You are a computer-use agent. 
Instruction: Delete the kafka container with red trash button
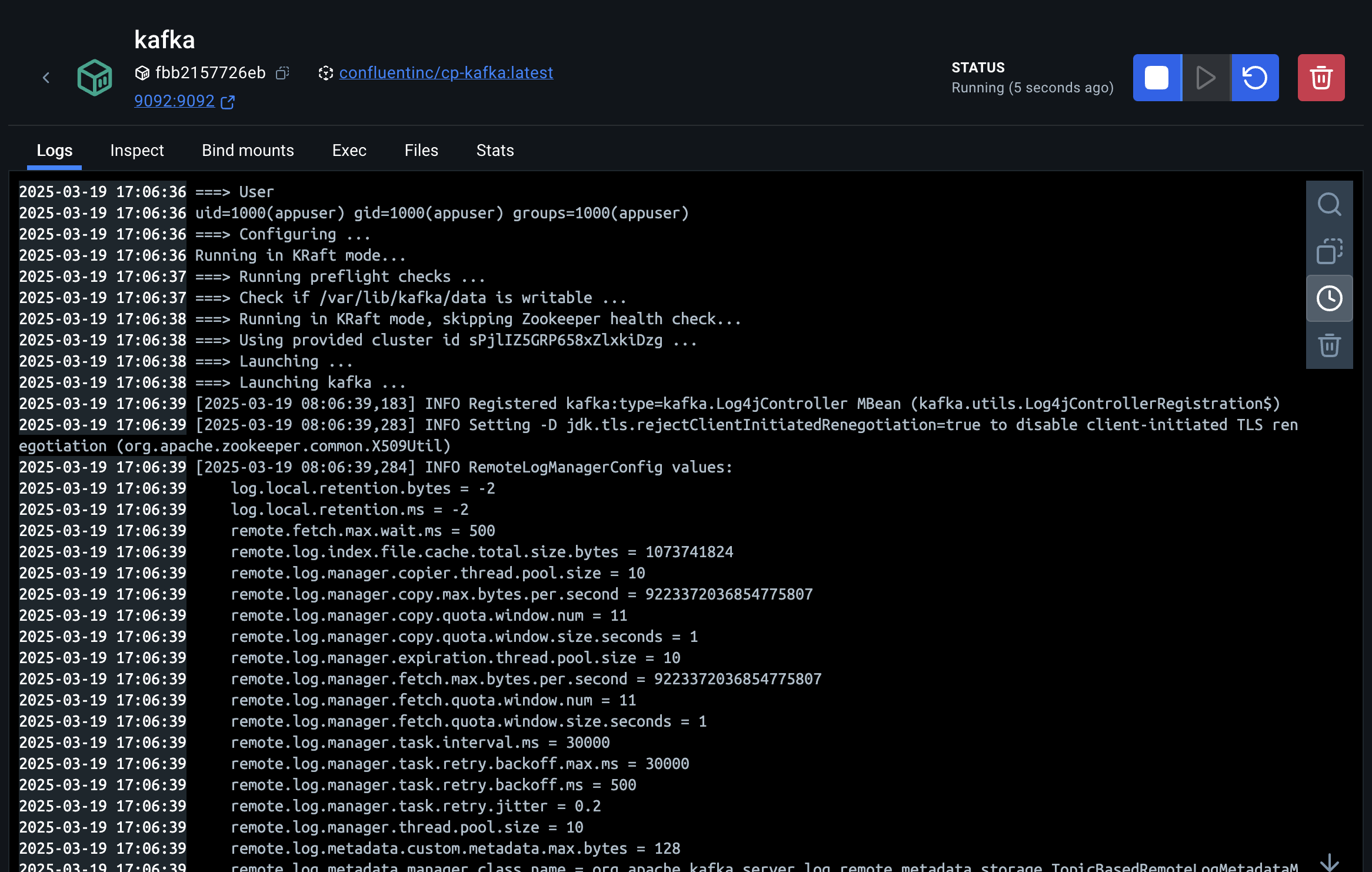[1321, 78]
